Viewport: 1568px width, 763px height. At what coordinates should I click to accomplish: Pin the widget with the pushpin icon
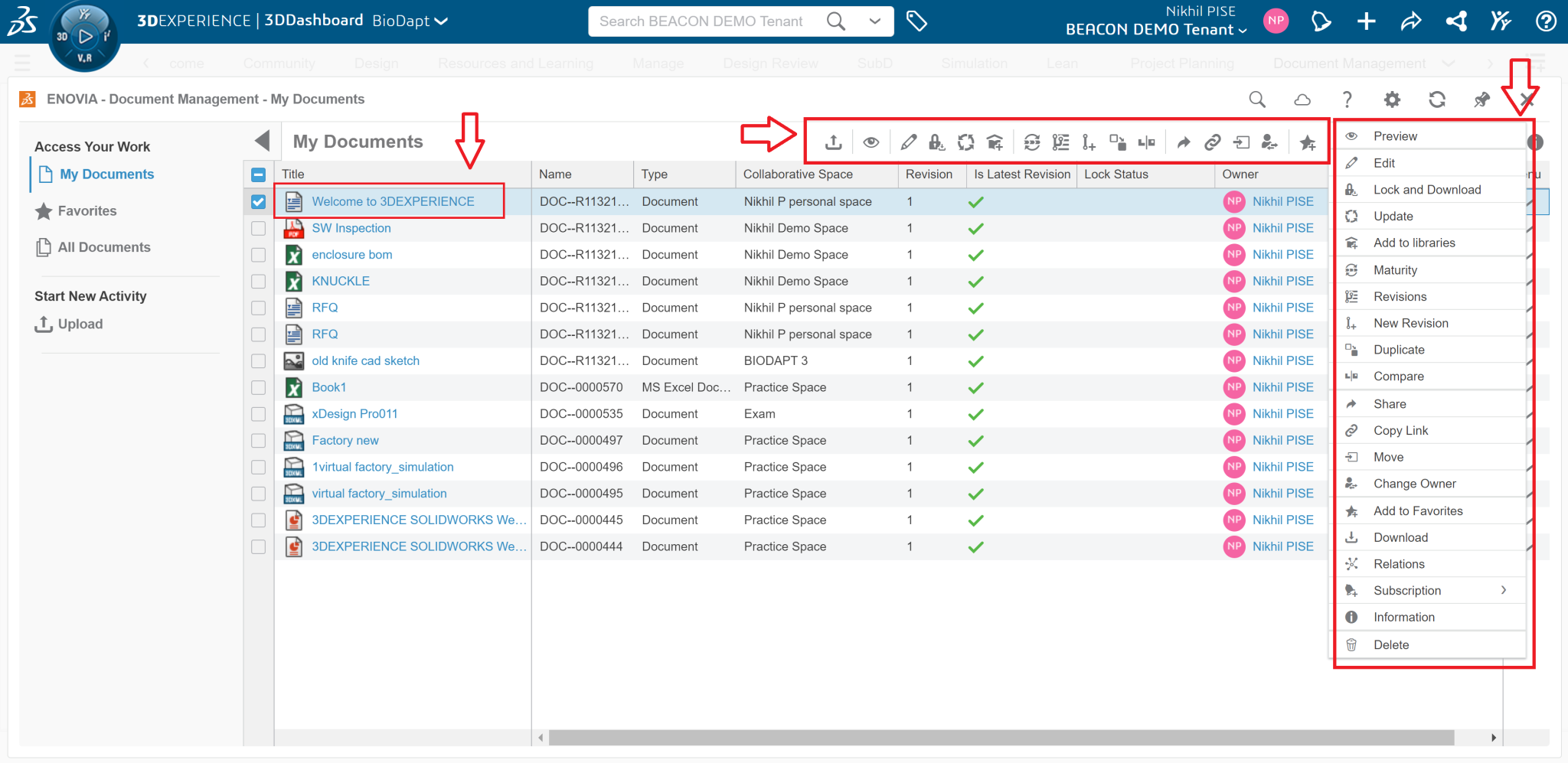point(1481,99)
